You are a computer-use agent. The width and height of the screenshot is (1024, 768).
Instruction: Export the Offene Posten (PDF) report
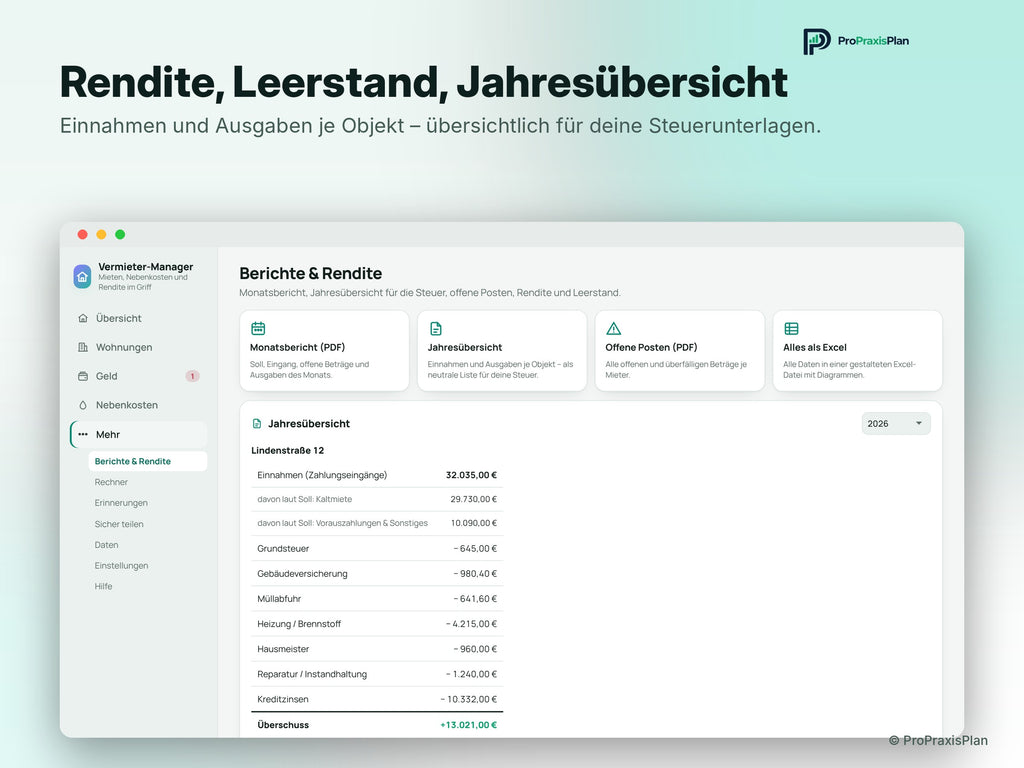680,351
